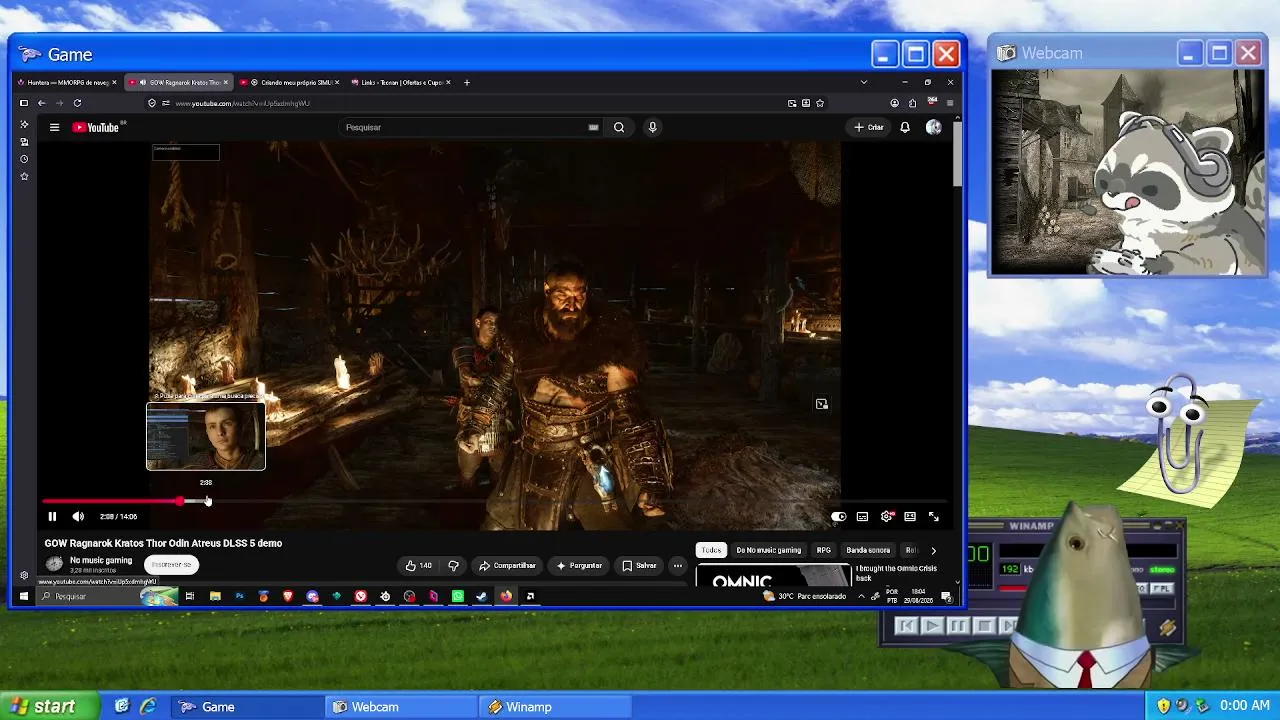Toggle subtitles on the video

point(862,517)
